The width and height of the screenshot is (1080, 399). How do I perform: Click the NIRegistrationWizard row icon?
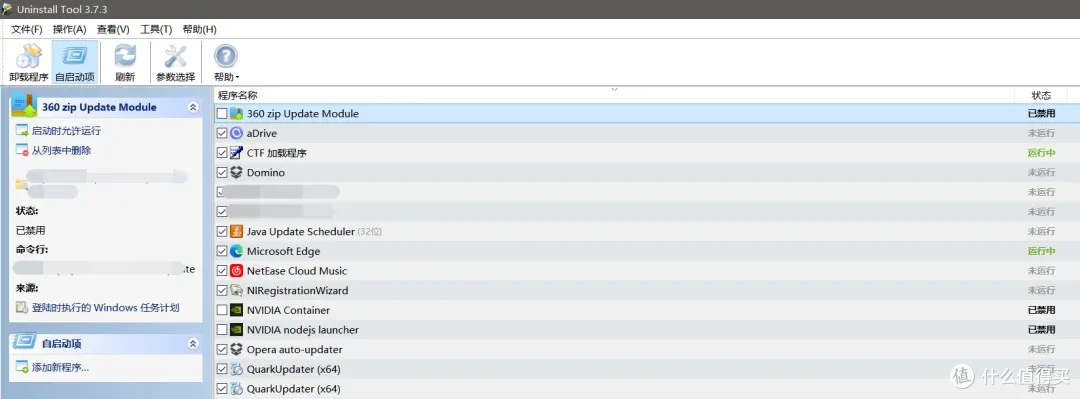236,290
